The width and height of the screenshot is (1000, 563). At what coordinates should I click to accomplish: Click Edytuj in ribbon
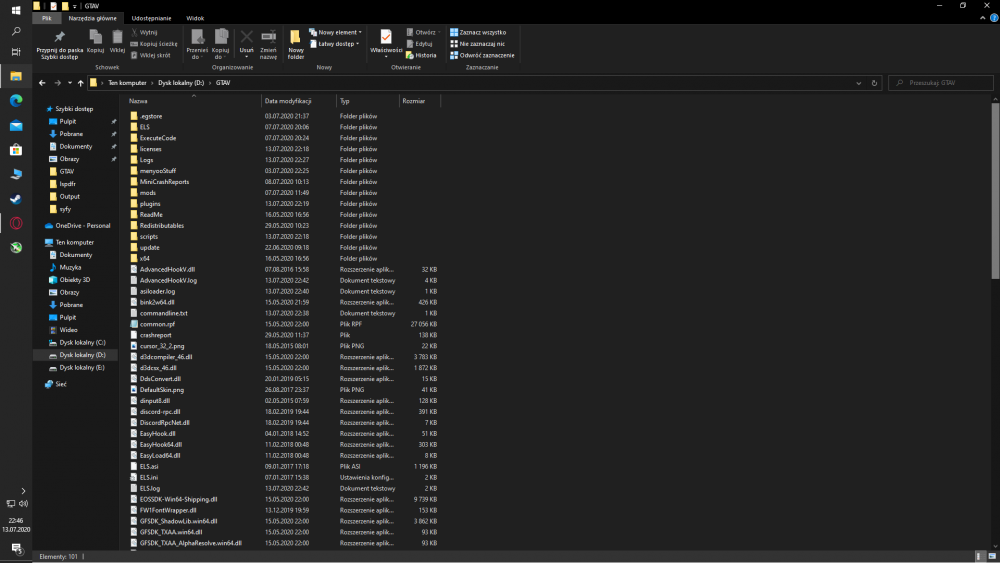[420, 44]
